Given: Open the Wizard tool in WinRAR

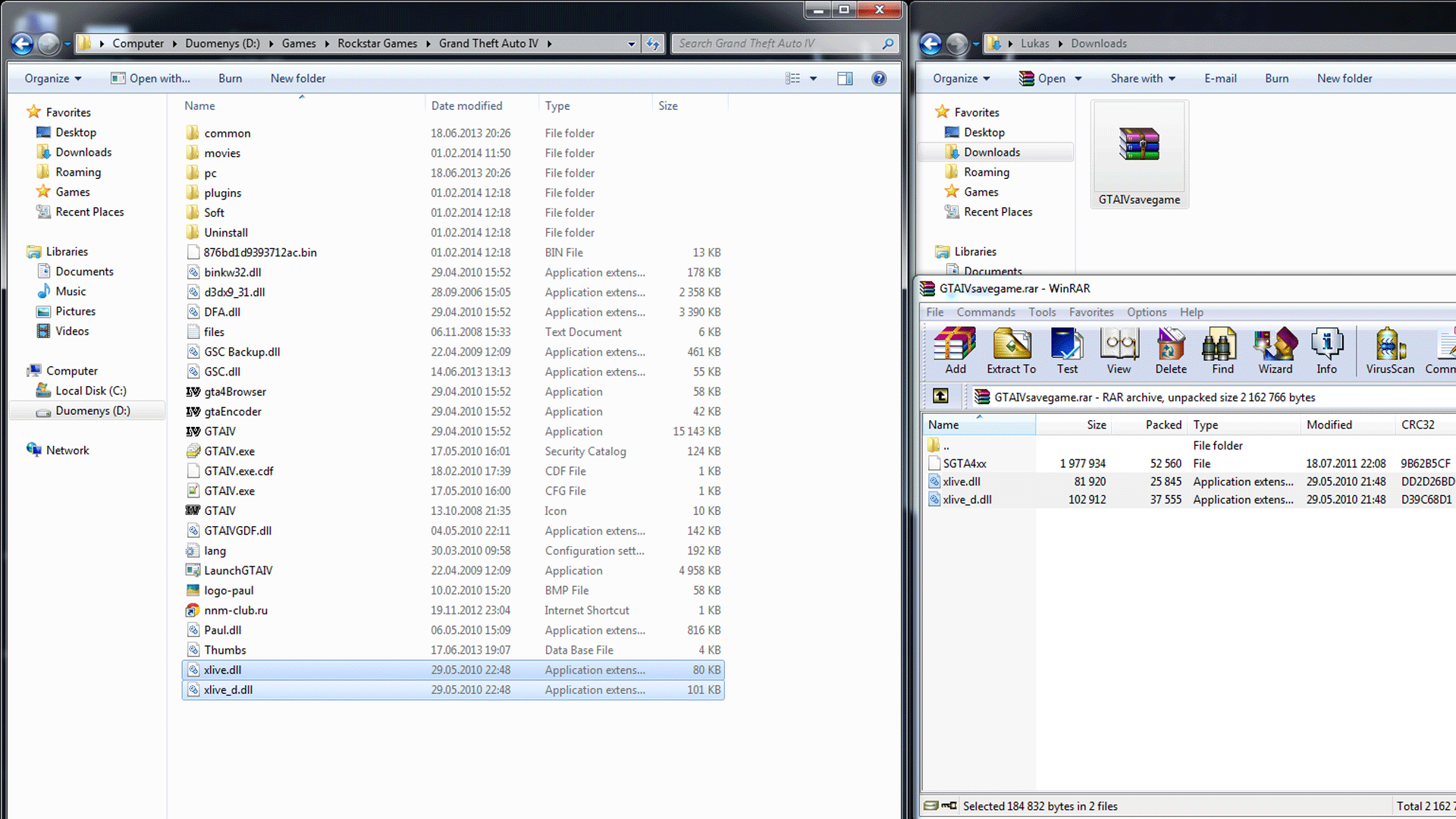Looking at the screenshot, I should tap(1276, 351).
